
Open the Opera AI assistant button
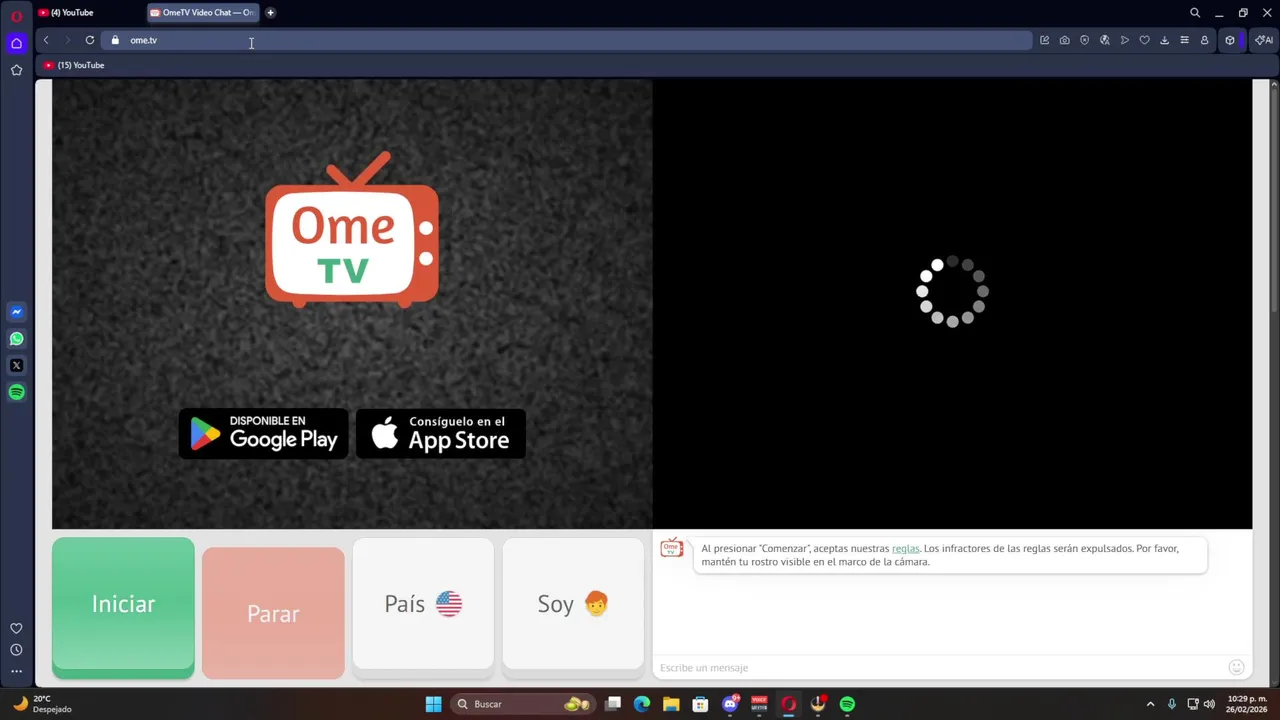tap(1264, 40)
